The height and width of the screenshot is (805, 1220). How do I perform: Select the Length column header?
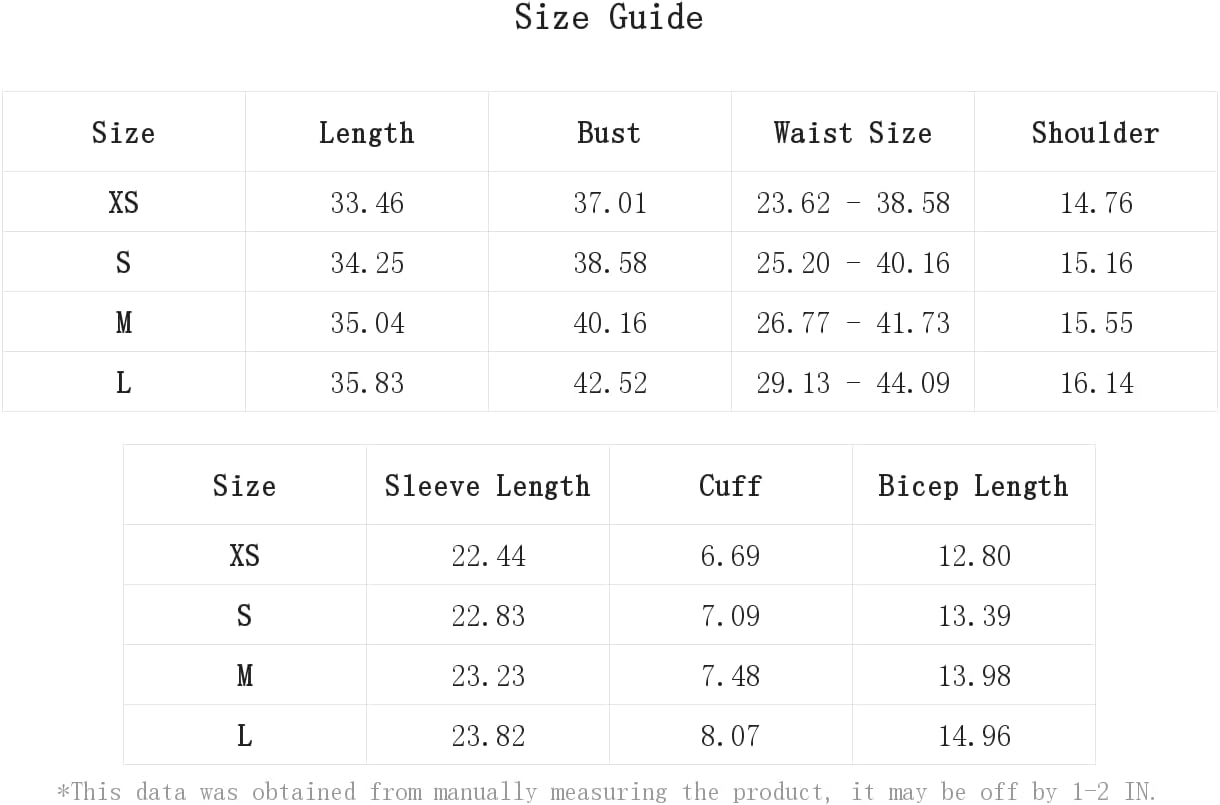point(366,133)
